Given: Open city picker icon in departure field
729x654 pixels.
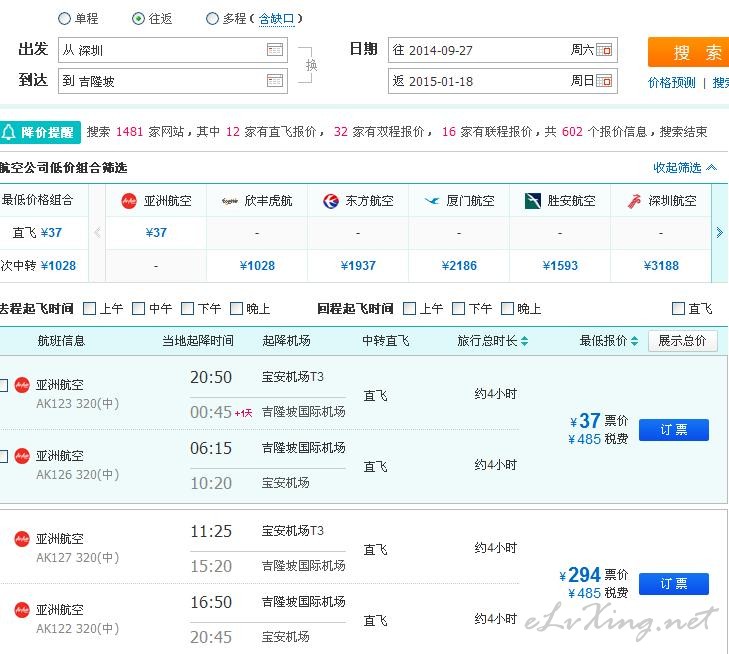Looking at the screenshot, I should coord(275,50).
